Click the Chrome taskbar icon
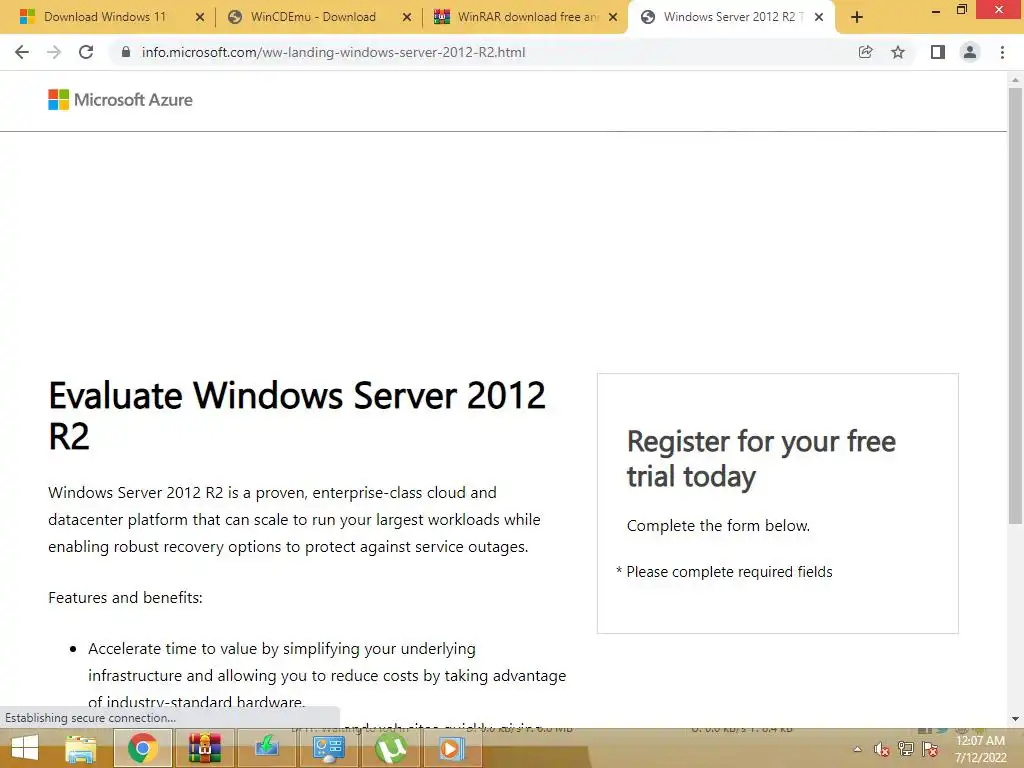The width and height of the screenshot is (1024, 768). pyautogui.click(x=143, y=748)
